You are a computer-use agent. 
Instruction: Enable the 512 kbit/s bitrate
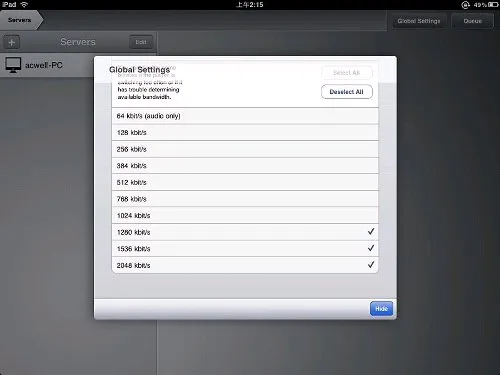pyautogui.click(x=245, y=182)
